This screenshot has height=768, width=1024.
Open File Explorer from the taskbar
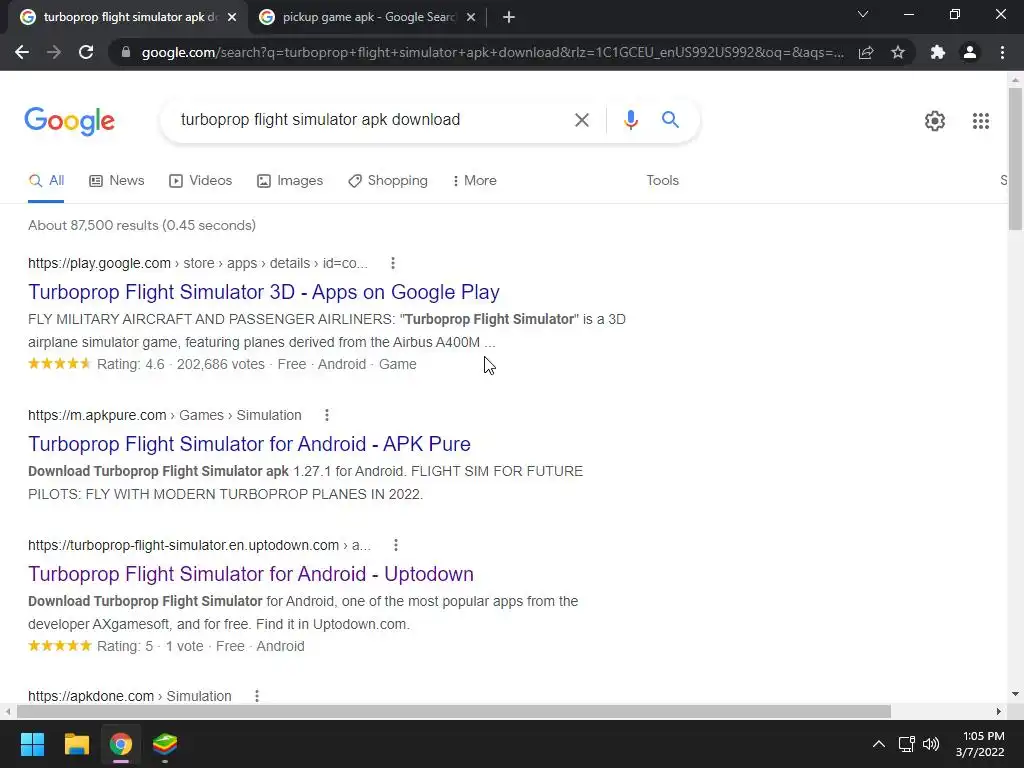point(76,744)
